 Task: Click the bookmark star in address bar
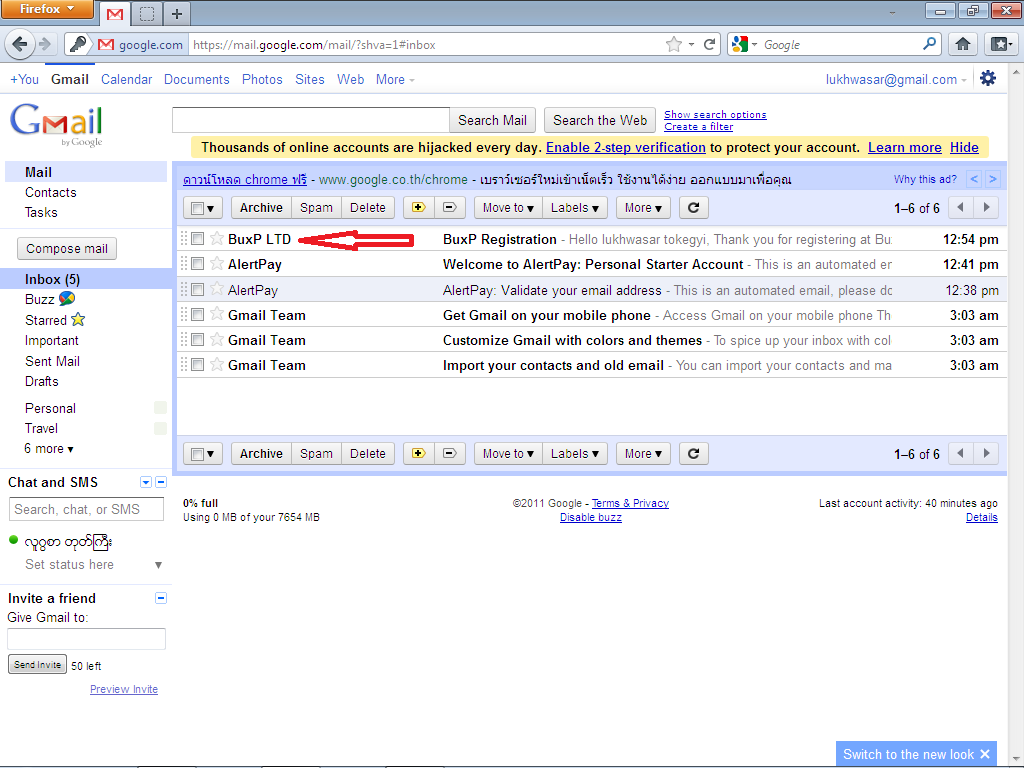(x=673, y=44)
